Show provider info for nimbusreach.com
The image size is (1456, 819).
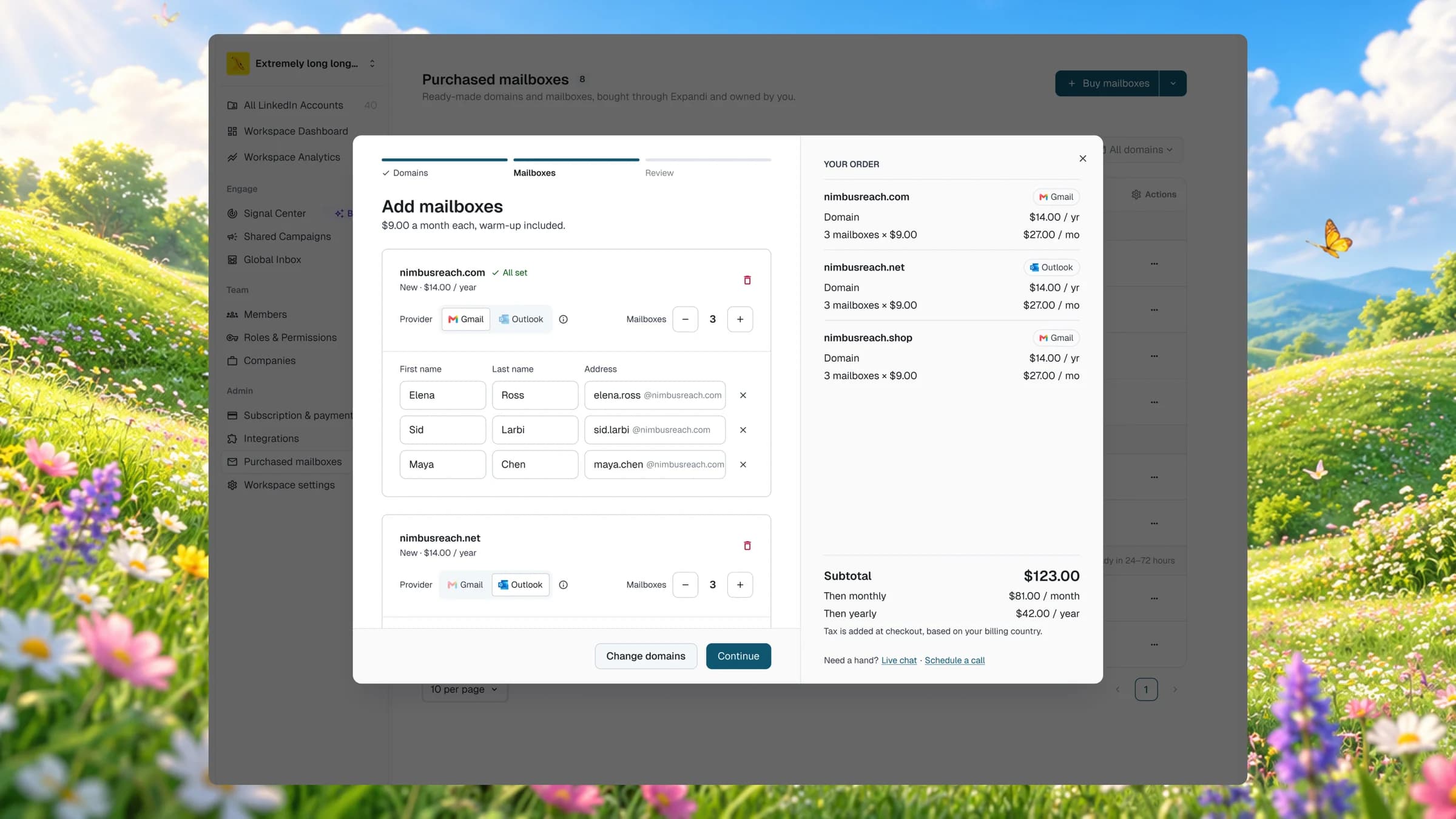(x=563, y=319)
